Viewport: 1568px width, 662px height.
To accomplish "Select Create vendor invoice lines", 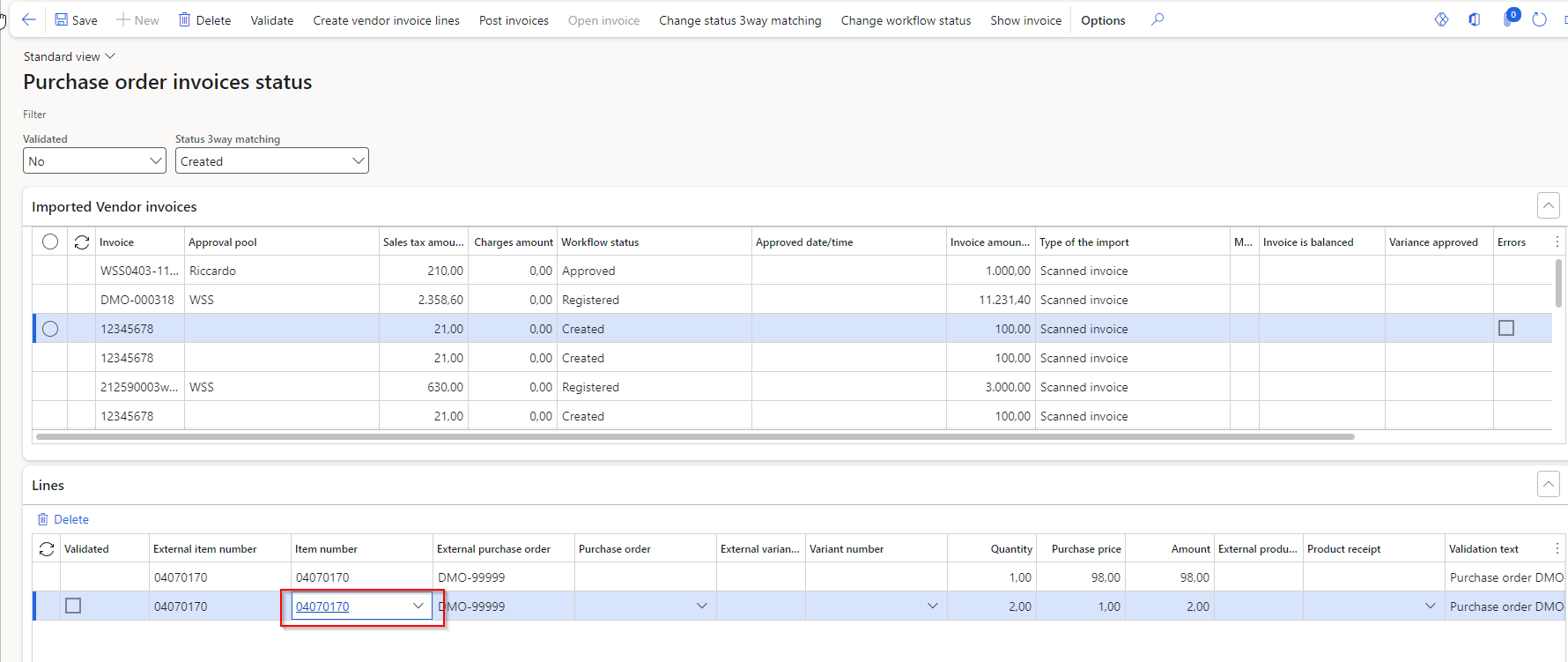I will pyautogui.click(x=386, y=19).
